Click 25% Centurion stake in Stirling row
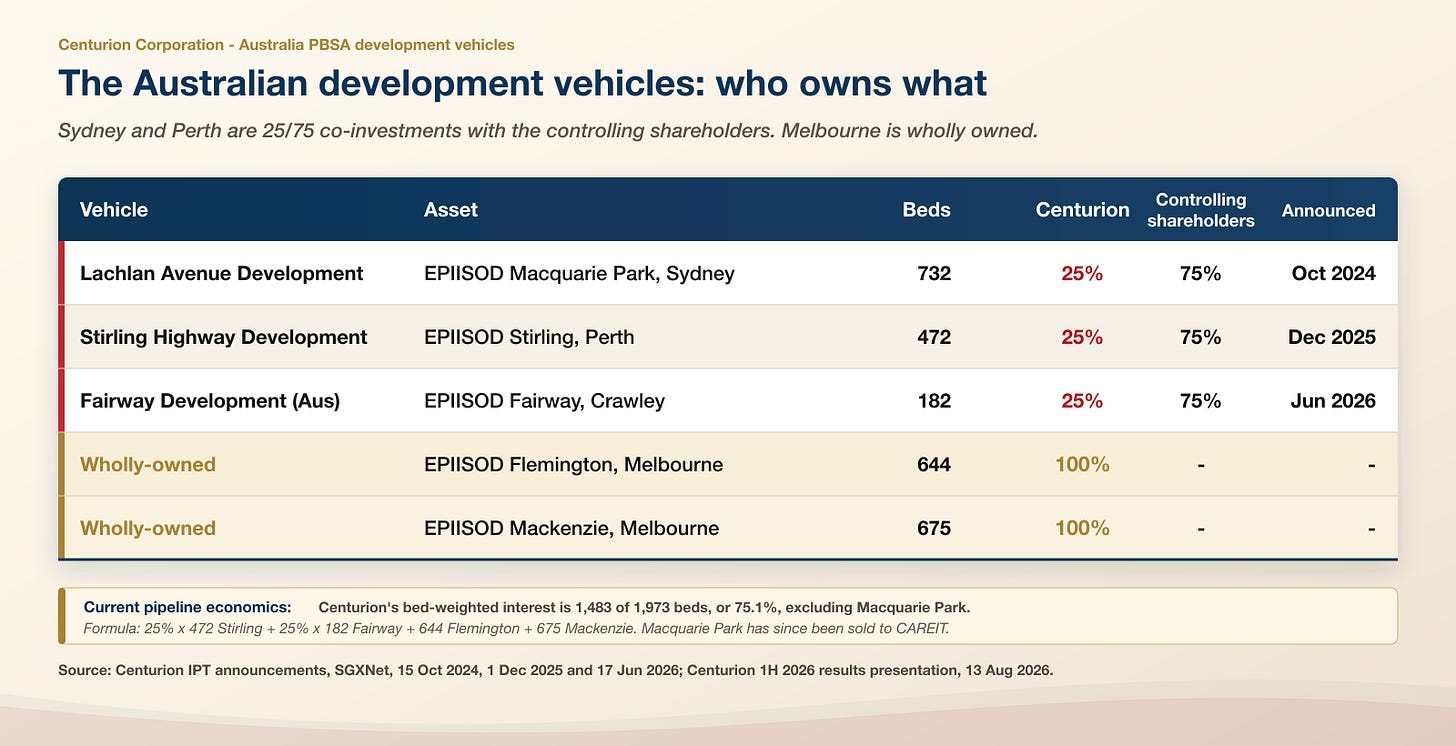The height and width of the screenshot is (746, 1456). coord(1082,337)
